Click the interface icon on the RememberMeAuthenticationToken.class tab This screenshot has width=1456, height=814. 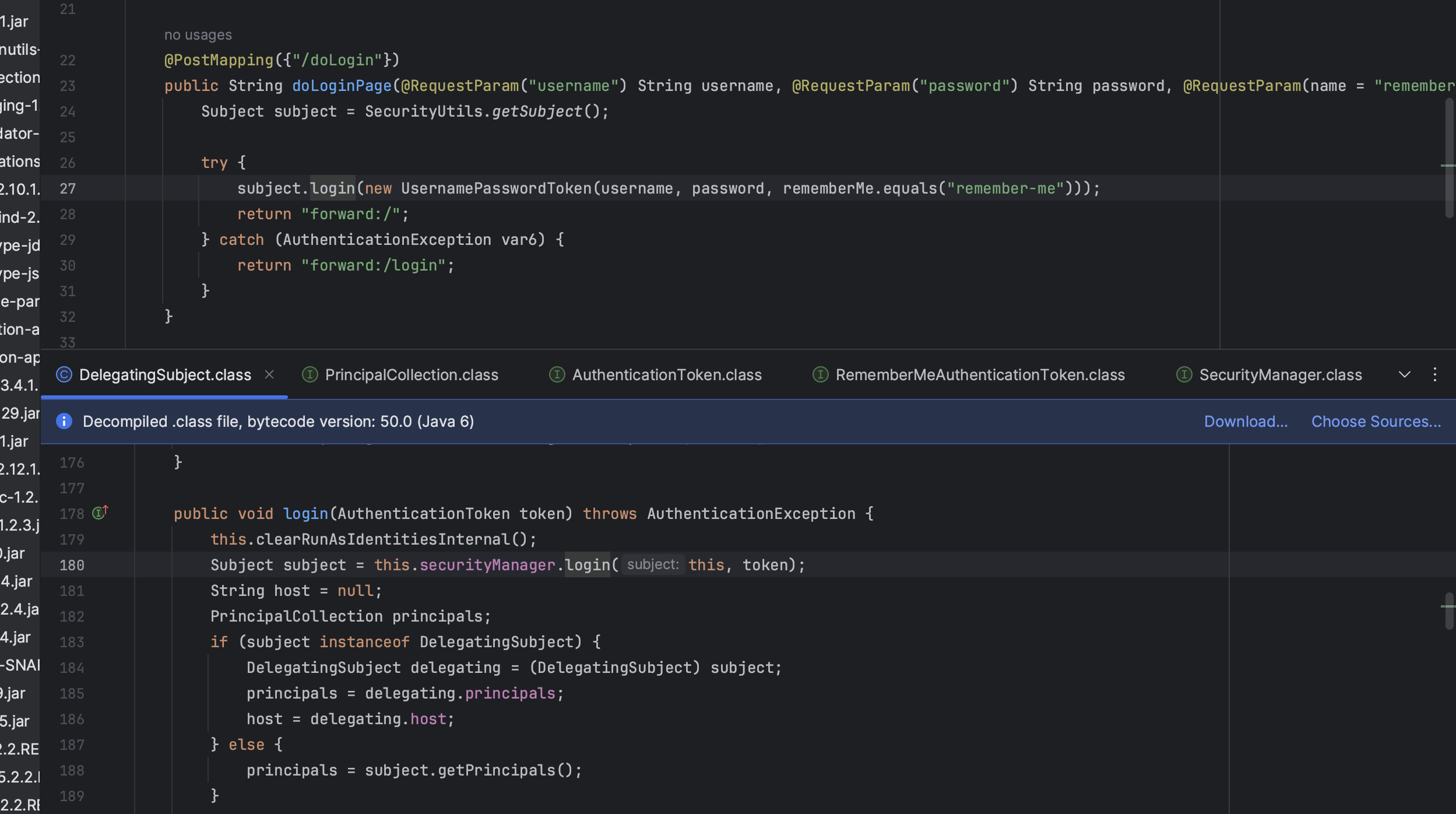click(820, 374)
